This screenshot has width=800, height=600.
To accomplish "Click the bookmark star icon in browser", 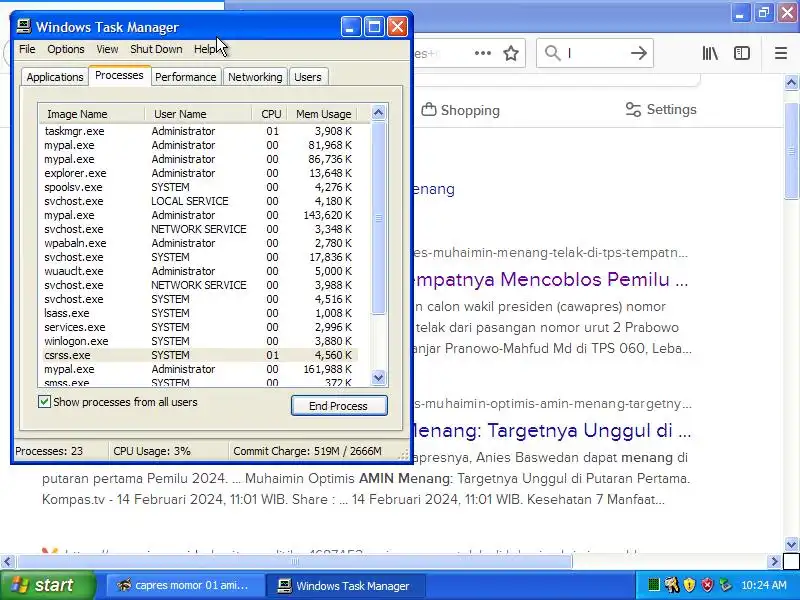I will click(x=511, y=53).
